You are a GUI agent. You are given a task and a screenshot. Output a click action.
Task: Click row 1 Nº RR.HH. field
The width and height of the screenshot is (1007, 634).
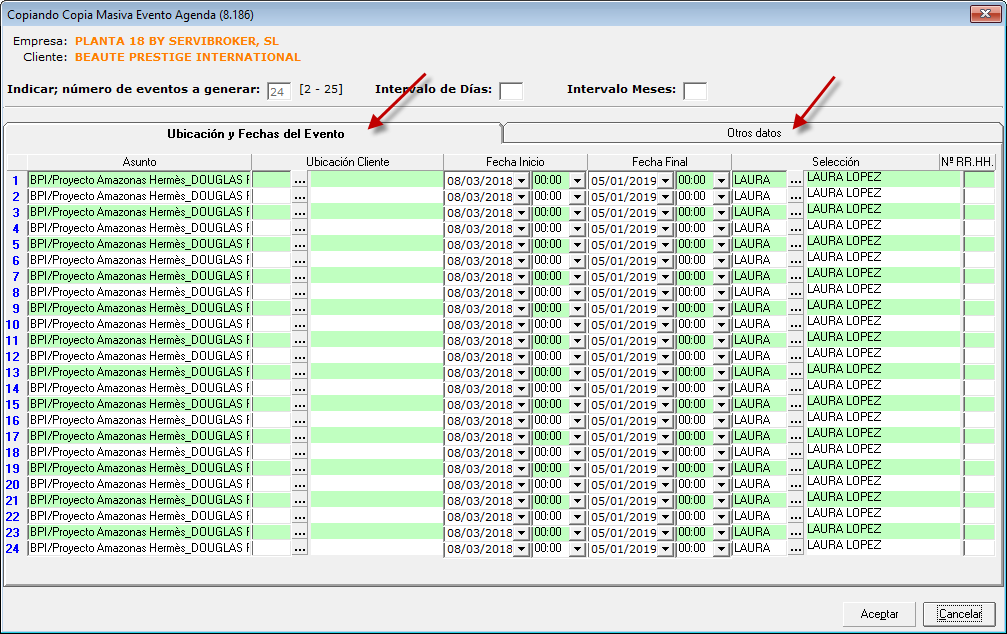[979, 180]
